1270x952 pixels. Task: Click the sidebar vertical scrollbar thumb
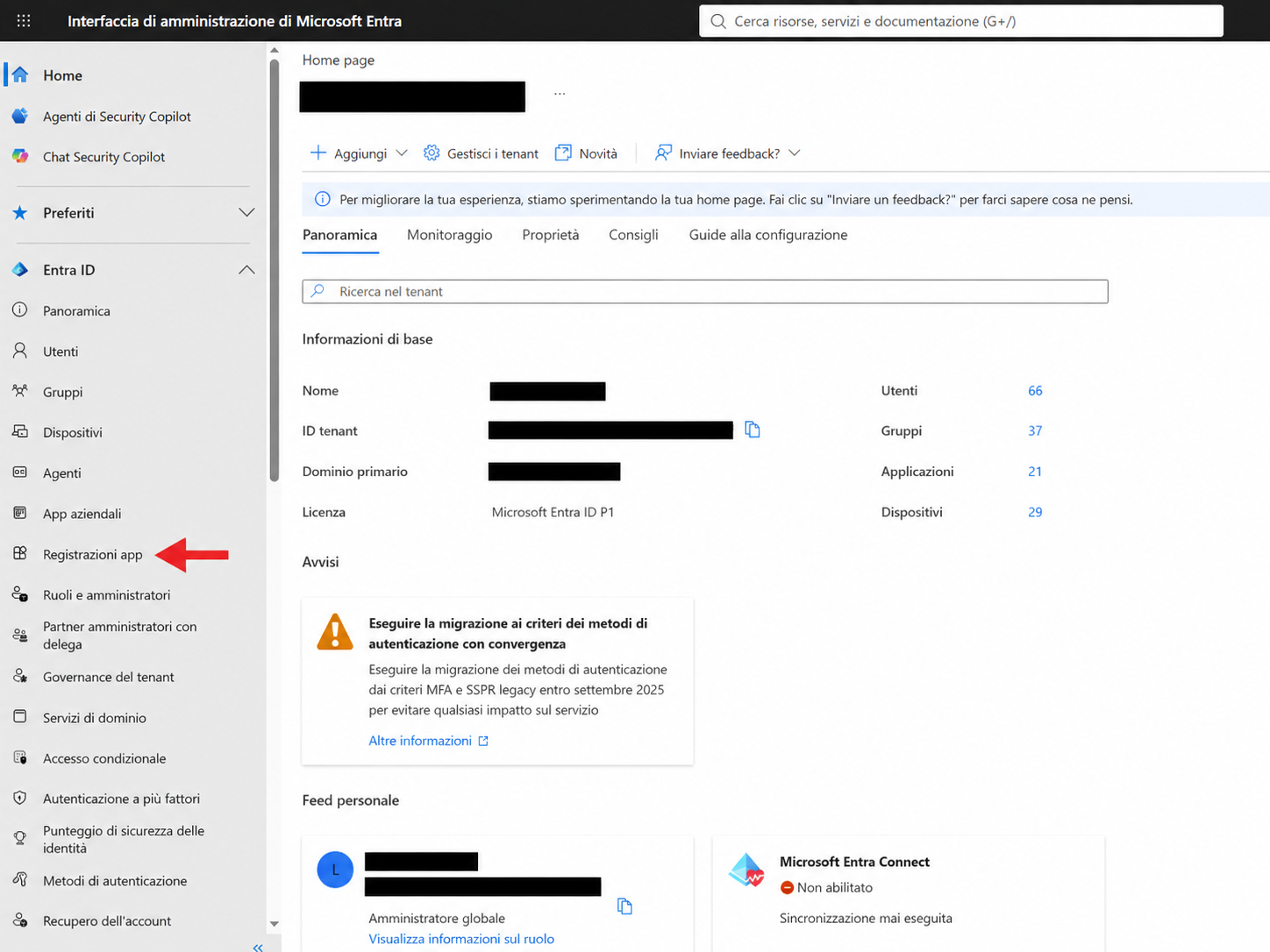click(x=275, y=270)
